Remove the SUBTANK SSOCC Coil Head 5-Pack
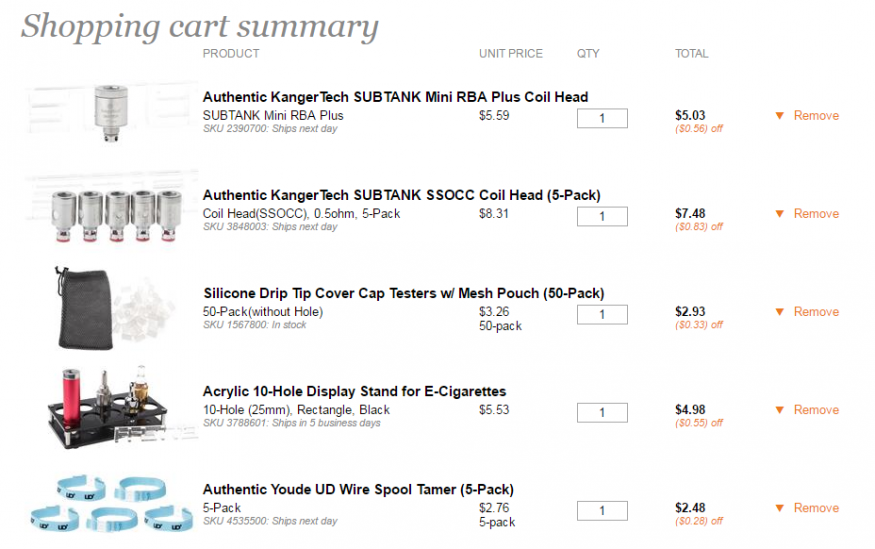This screenshot has width=875, height=549. pyautogui.click(x=816, y=214)
